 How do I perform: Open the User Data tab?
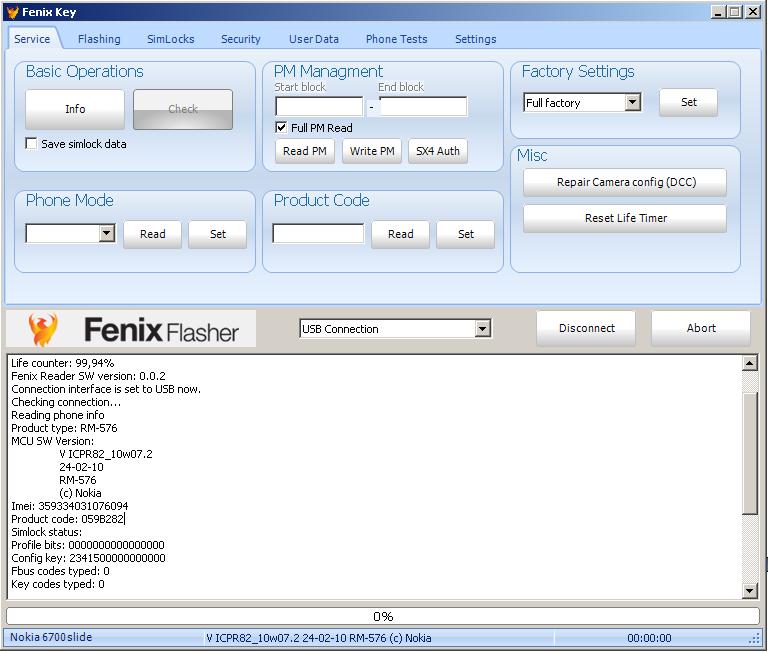coord(313,39)
